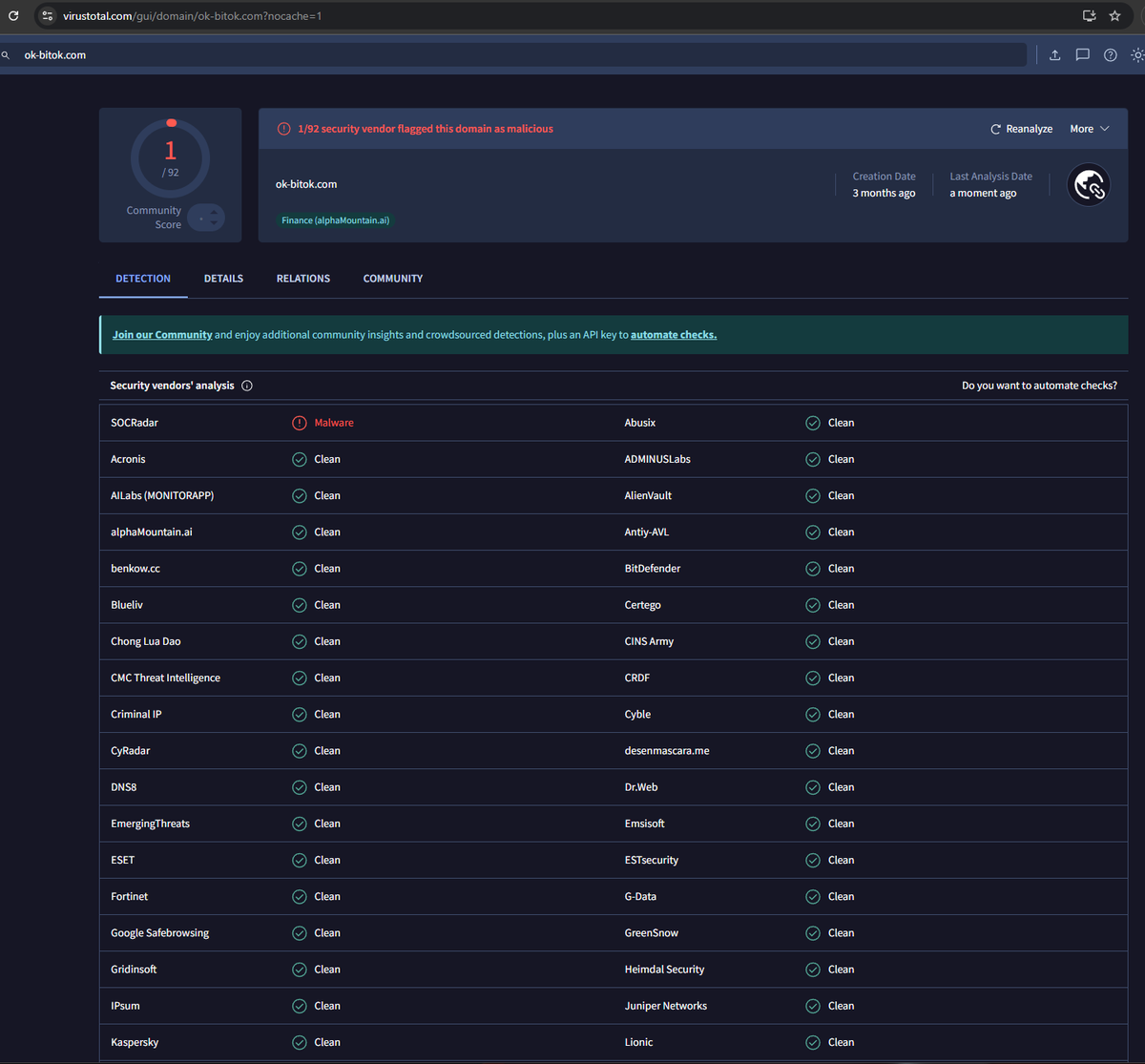
Task: Bookmark this page with the star icon
Action: pyautogui.click(x=1114, y=15)
